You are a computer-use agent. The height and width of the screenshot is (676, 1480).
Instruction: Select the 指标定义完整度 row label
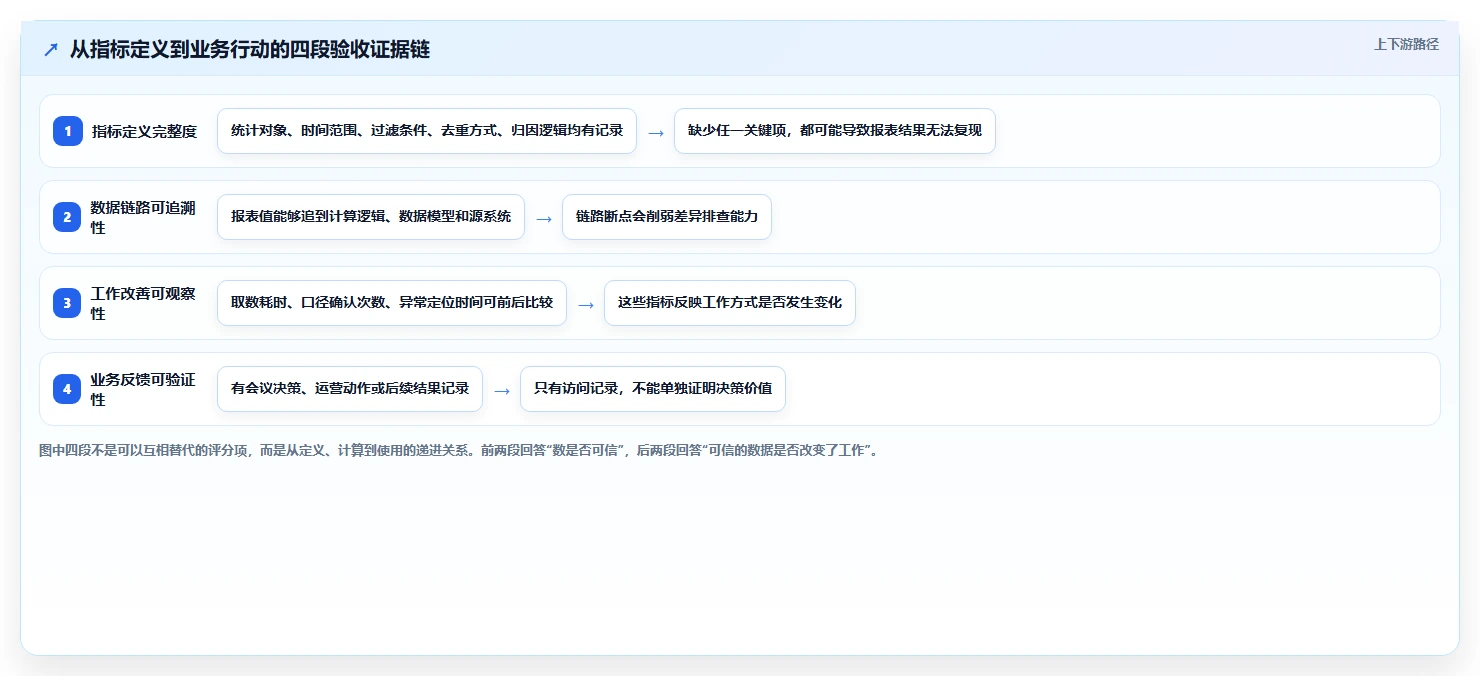[x=145, y=131]
